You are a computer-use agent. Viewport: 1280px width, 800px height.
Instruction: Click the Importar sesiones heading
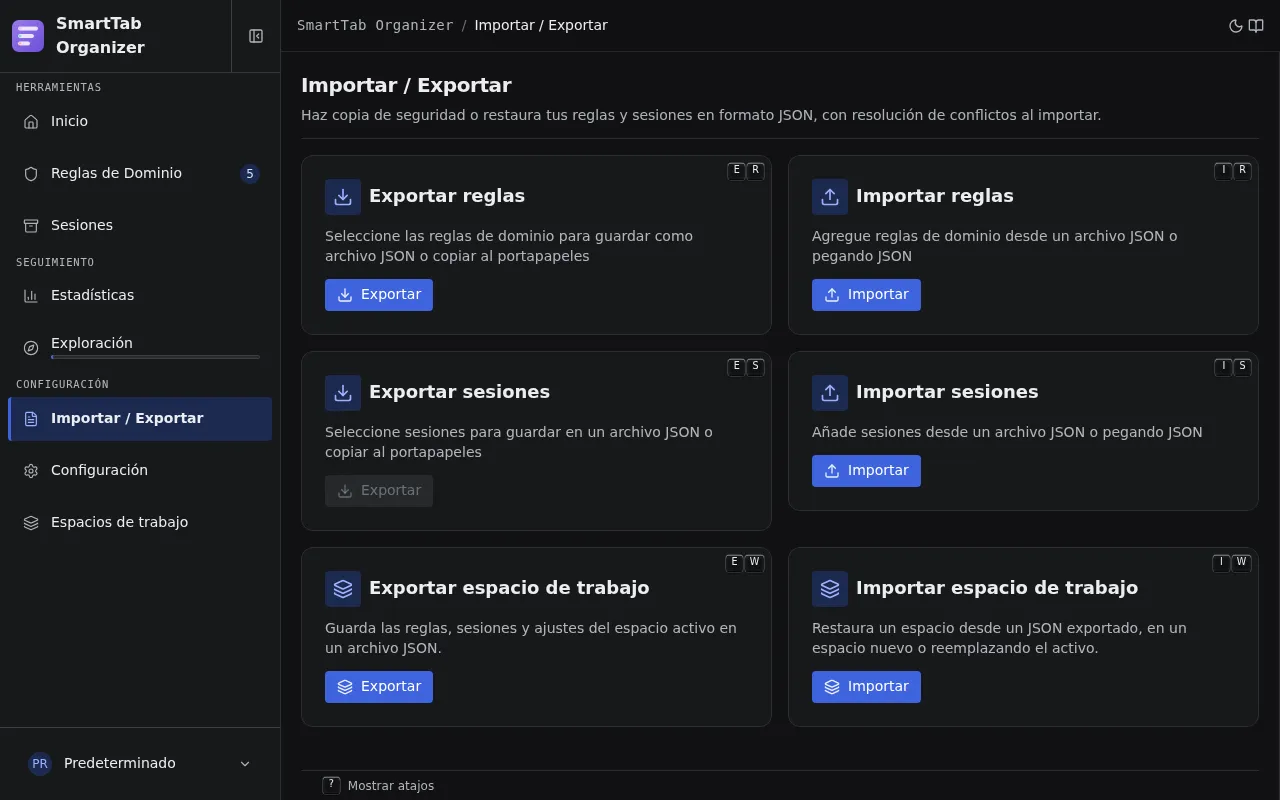point(947,392)
